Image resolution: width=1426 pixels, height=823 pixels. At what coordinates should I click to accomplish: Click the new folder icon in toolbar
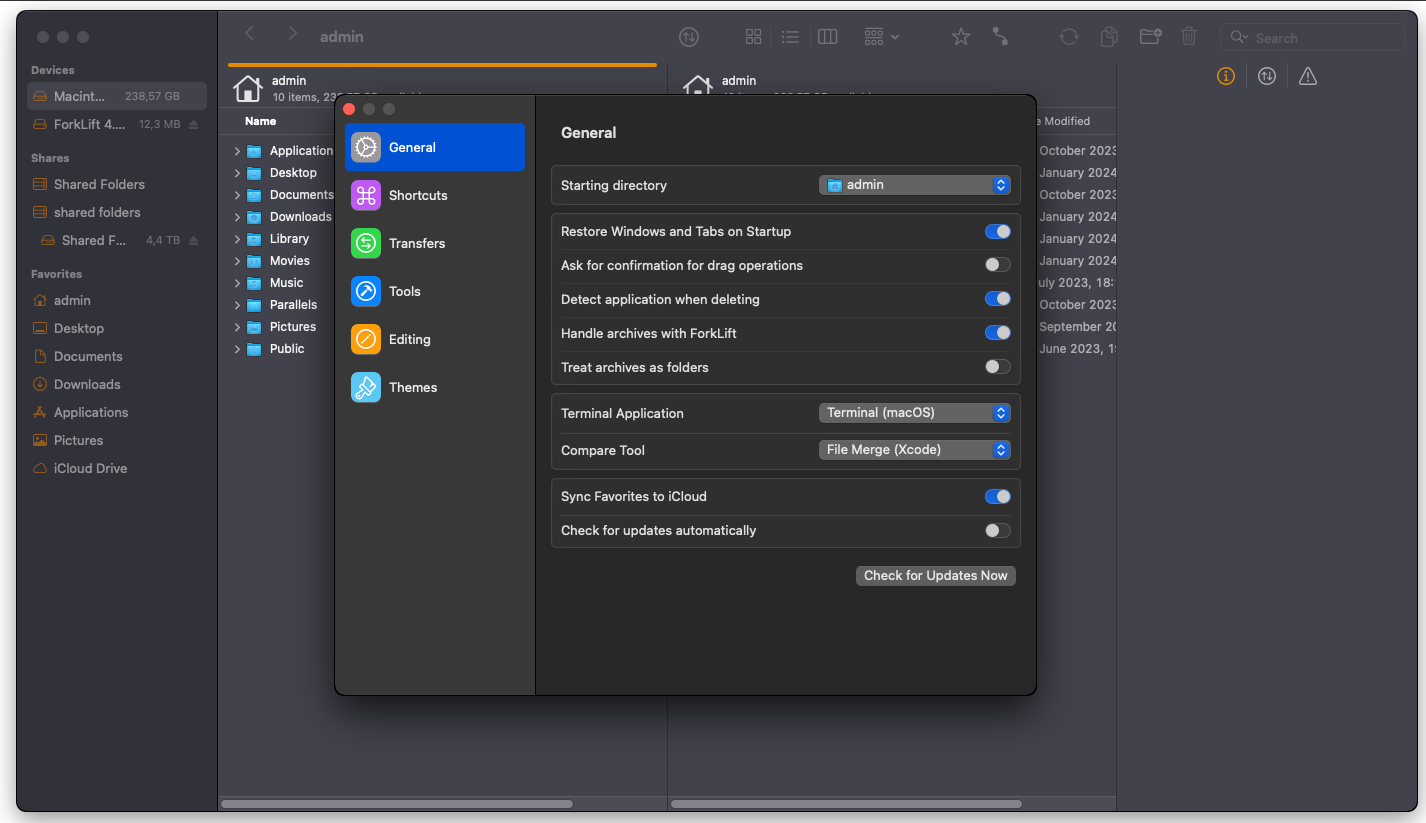tap(1150, 37)
